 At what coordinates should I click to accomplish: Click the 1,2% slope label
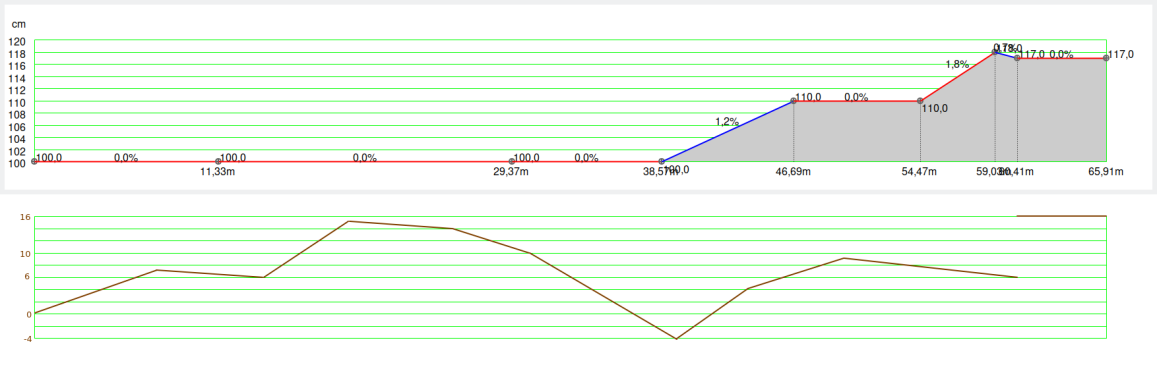click(727, 122)
